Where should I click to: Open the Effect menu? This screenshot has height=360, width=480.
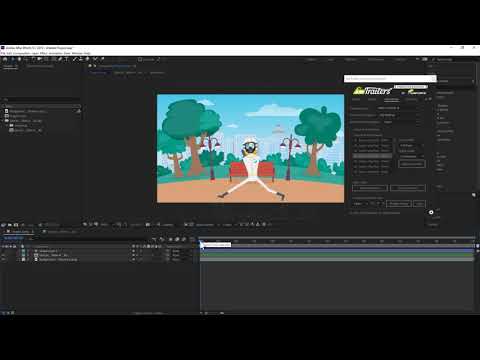tap(44, 53)
